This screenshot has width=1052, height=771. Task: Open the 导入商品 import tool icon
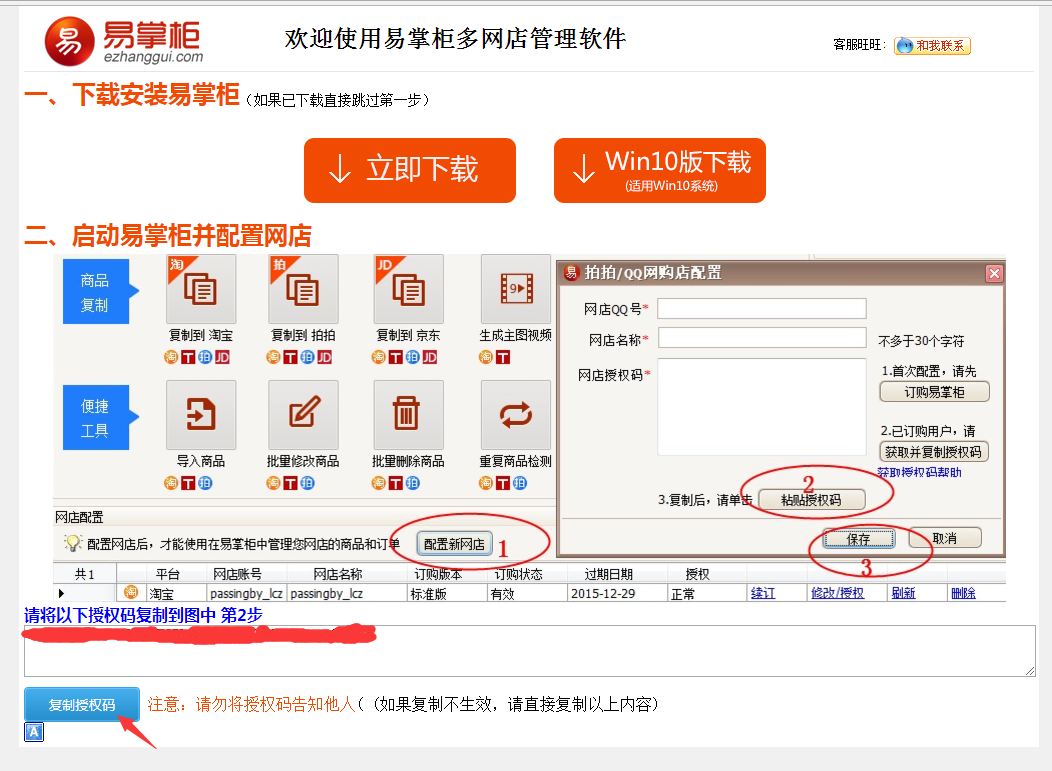tap(201, 415)
